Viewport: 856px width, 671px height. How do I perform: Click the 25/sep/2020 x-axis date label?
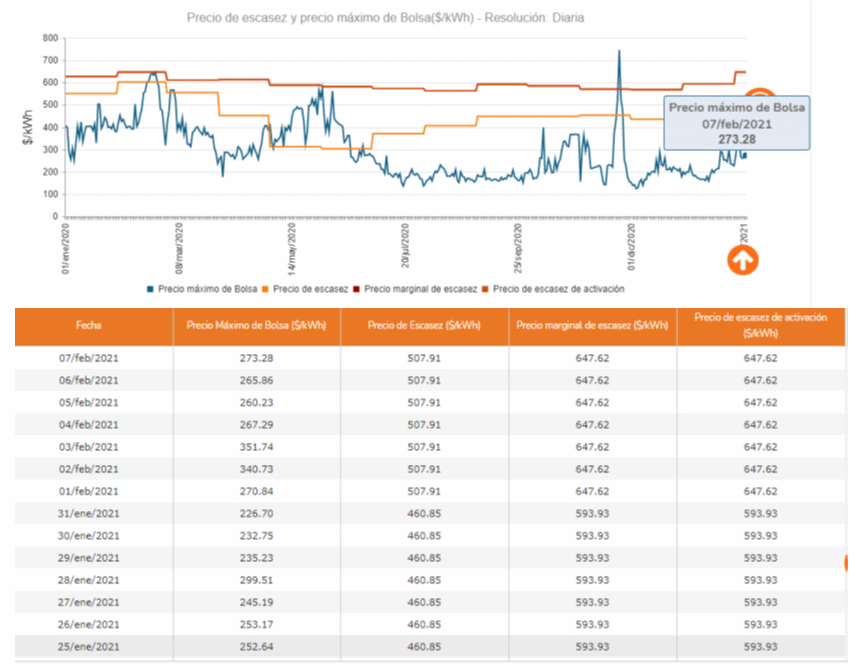click(x=519, y=249)
